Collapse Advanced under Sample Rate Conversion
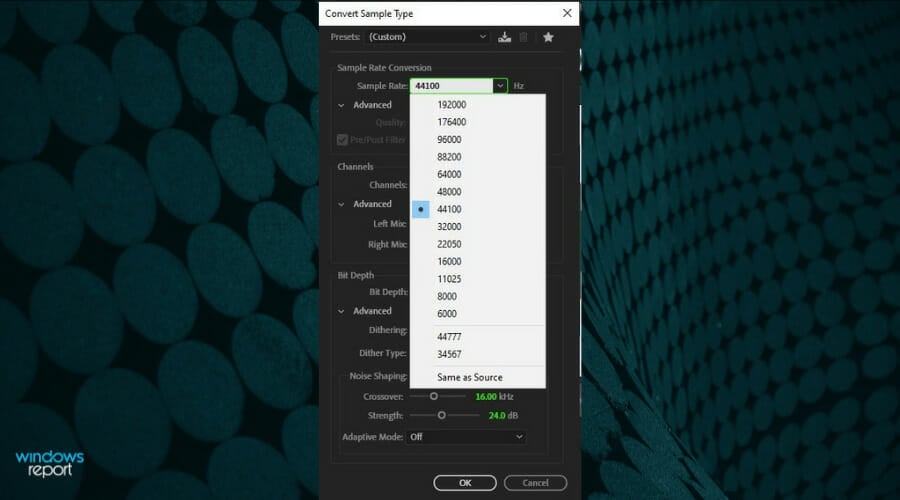The height and width of the screenshot is (500, 900). pyautogui.click(x=341, y=105)
